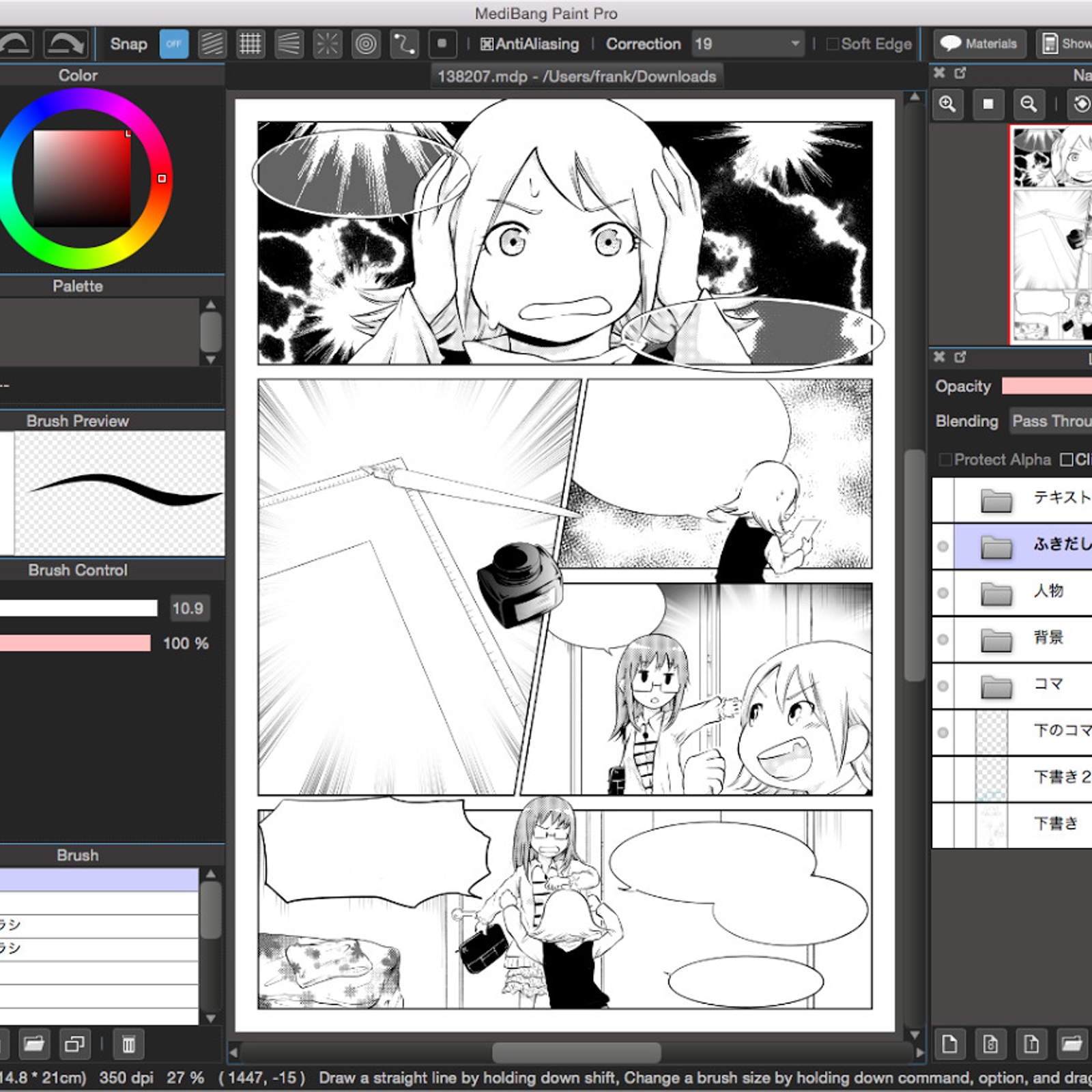Open the Correction value dropdown
This screenshot has height=1092, width=1092.
(747, 44)
